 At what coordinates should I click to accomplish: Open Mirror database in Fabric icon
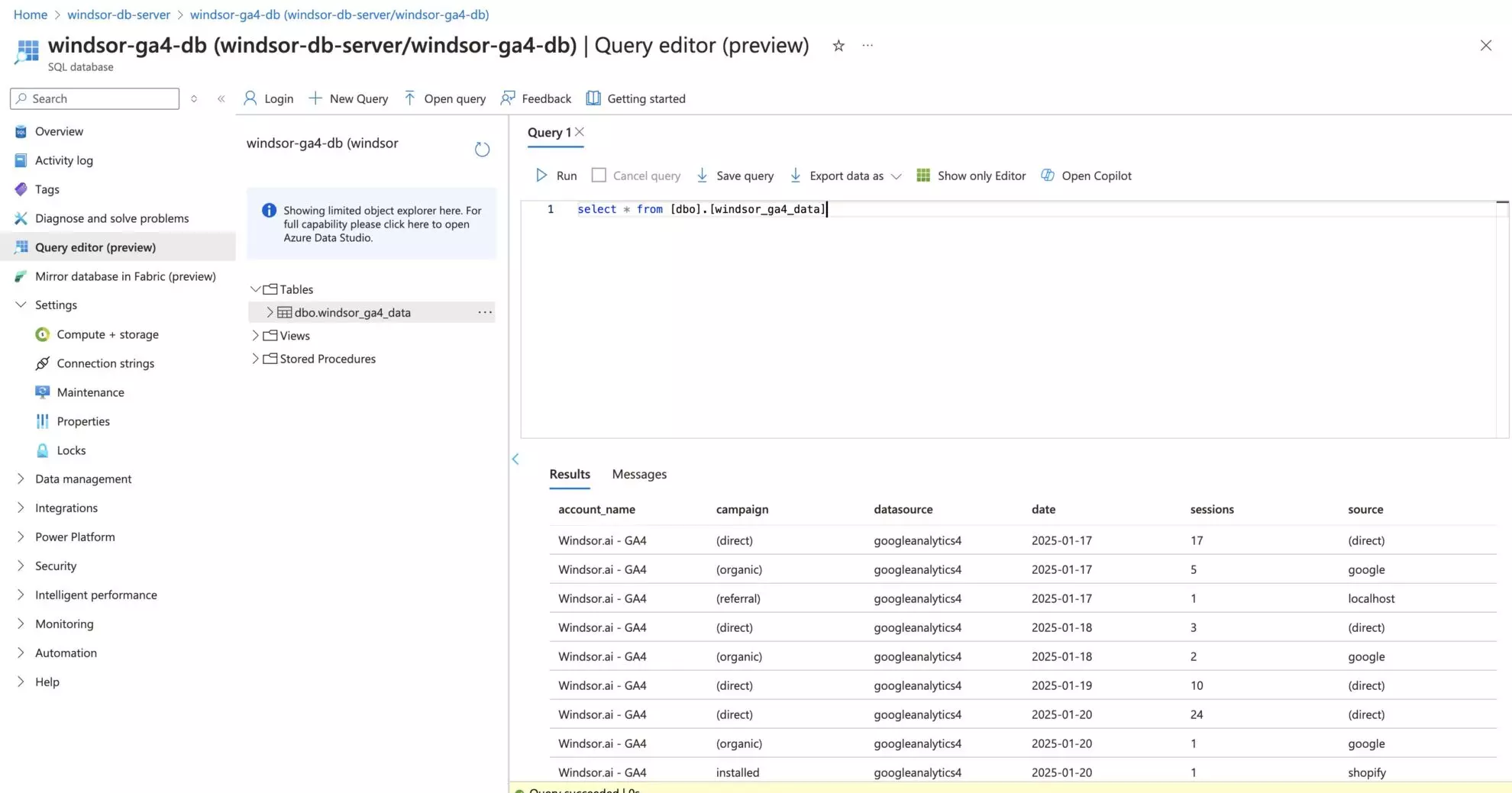click(x=21, y=276)
